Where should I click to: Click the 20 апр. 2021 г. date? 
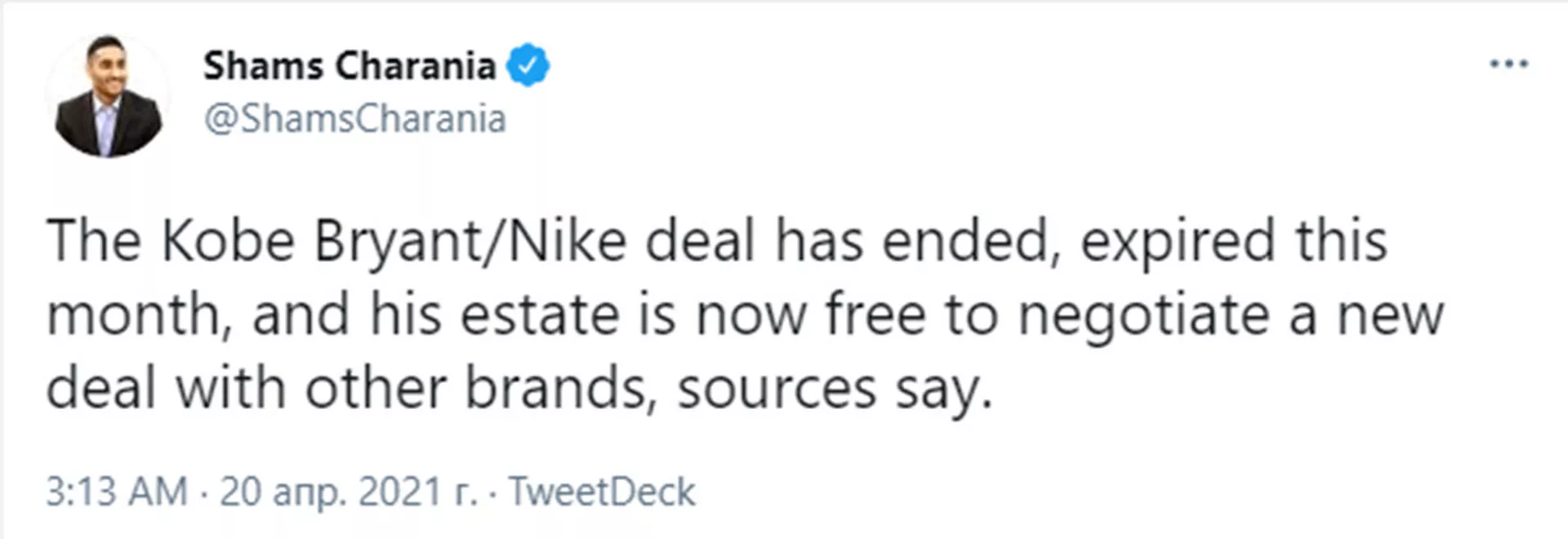tap(349, 492)
